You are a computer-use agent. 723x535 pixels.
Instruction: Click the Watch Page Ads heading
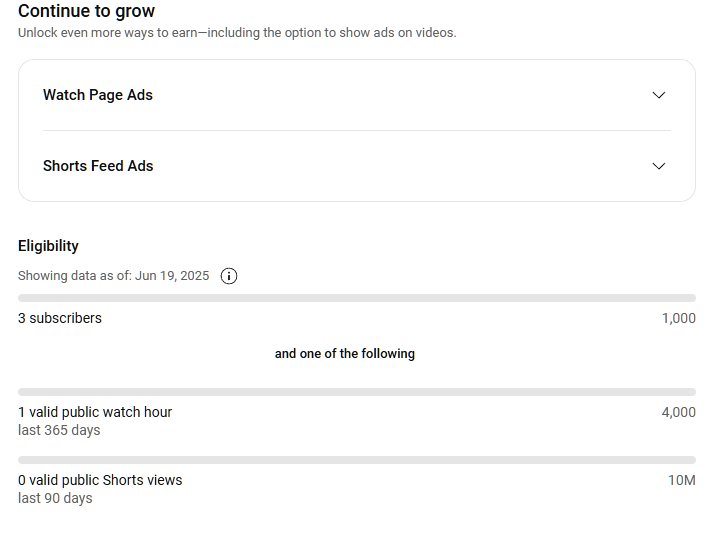(x=98, y=95)
